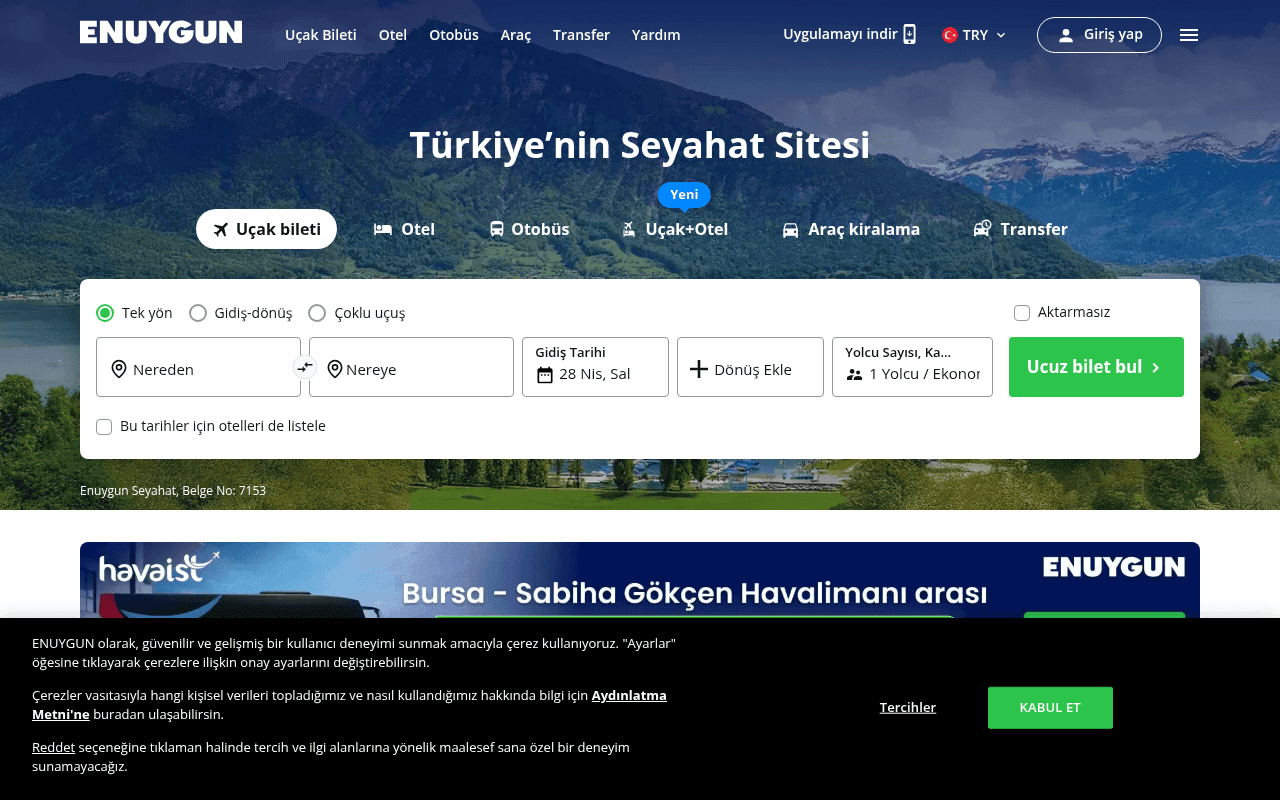Click the passengers icon in Yolcu Sayısı field
1280x800 pixels.
tap(854, 374)
